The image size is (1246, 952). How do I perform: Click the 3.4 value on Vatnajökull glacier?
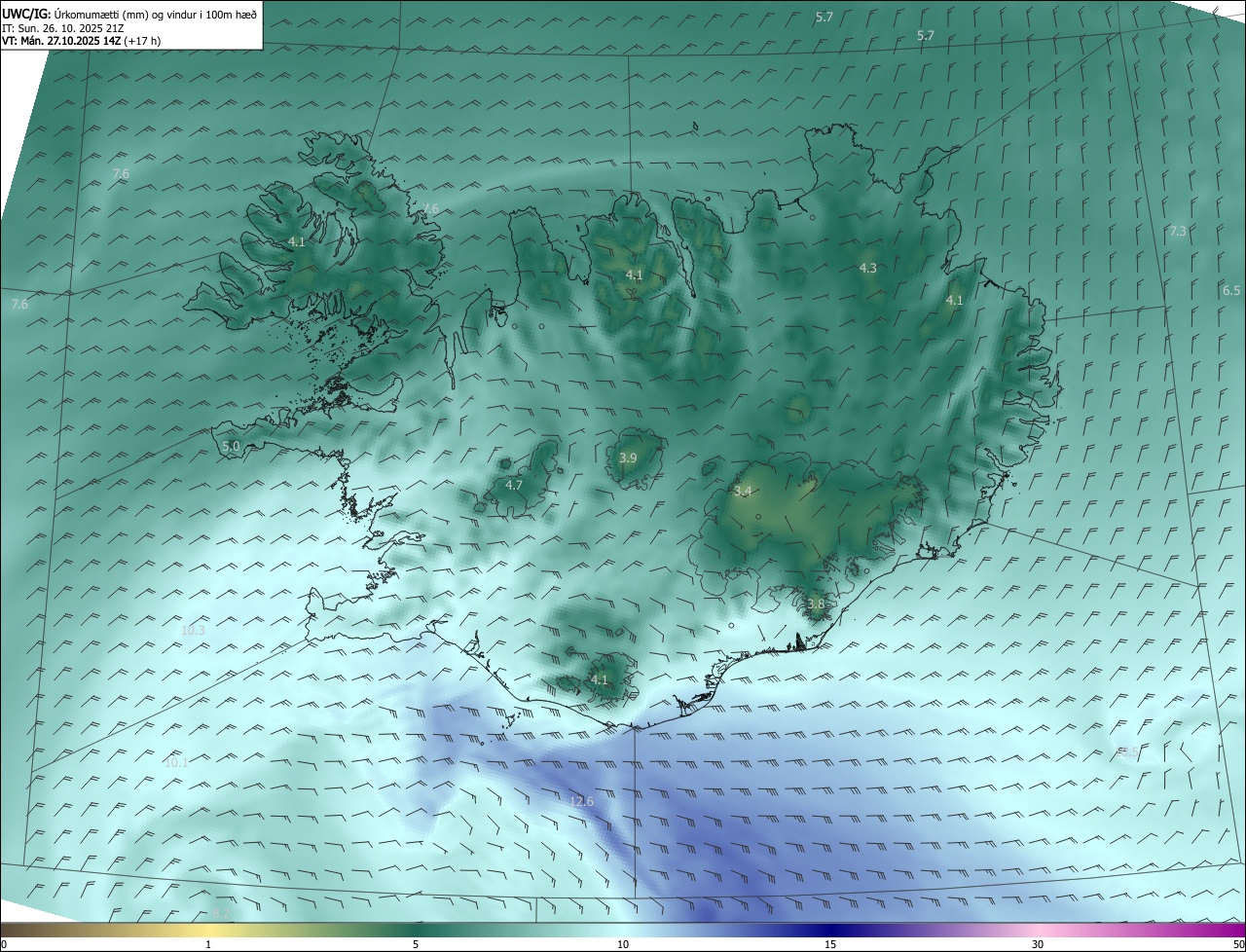(743, 491)
